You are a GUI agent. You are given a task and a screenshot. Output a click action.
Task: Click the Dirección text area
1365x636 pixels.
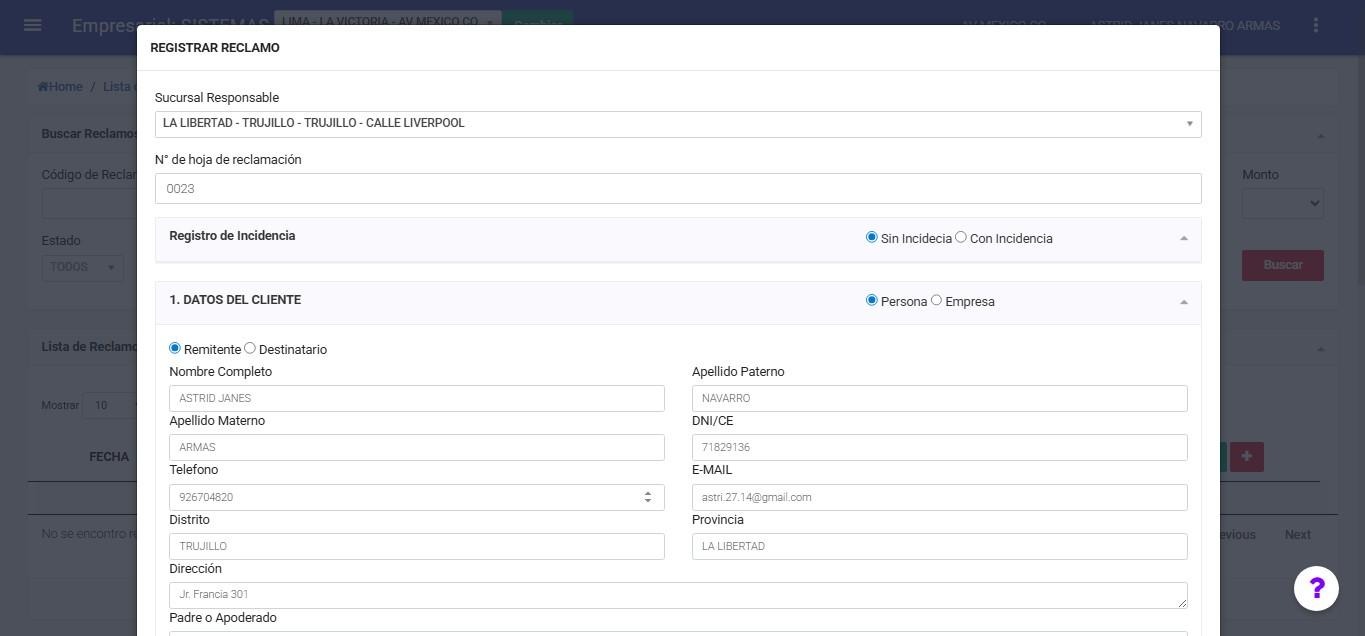point(677,595)
